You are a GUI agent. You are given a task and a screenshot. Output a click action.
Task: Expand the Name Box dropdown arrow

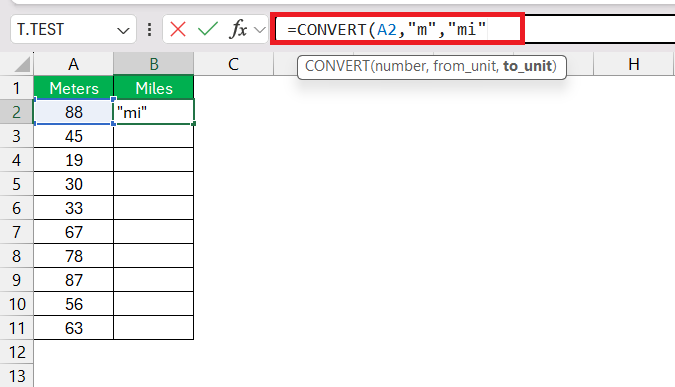[x=123, y=31]
